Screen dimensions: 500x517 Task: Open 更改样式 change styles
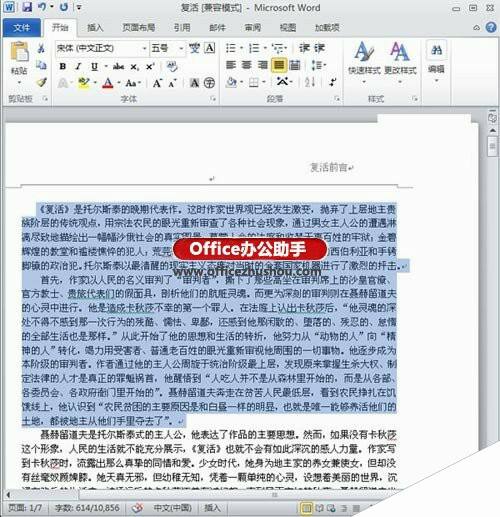400,61
